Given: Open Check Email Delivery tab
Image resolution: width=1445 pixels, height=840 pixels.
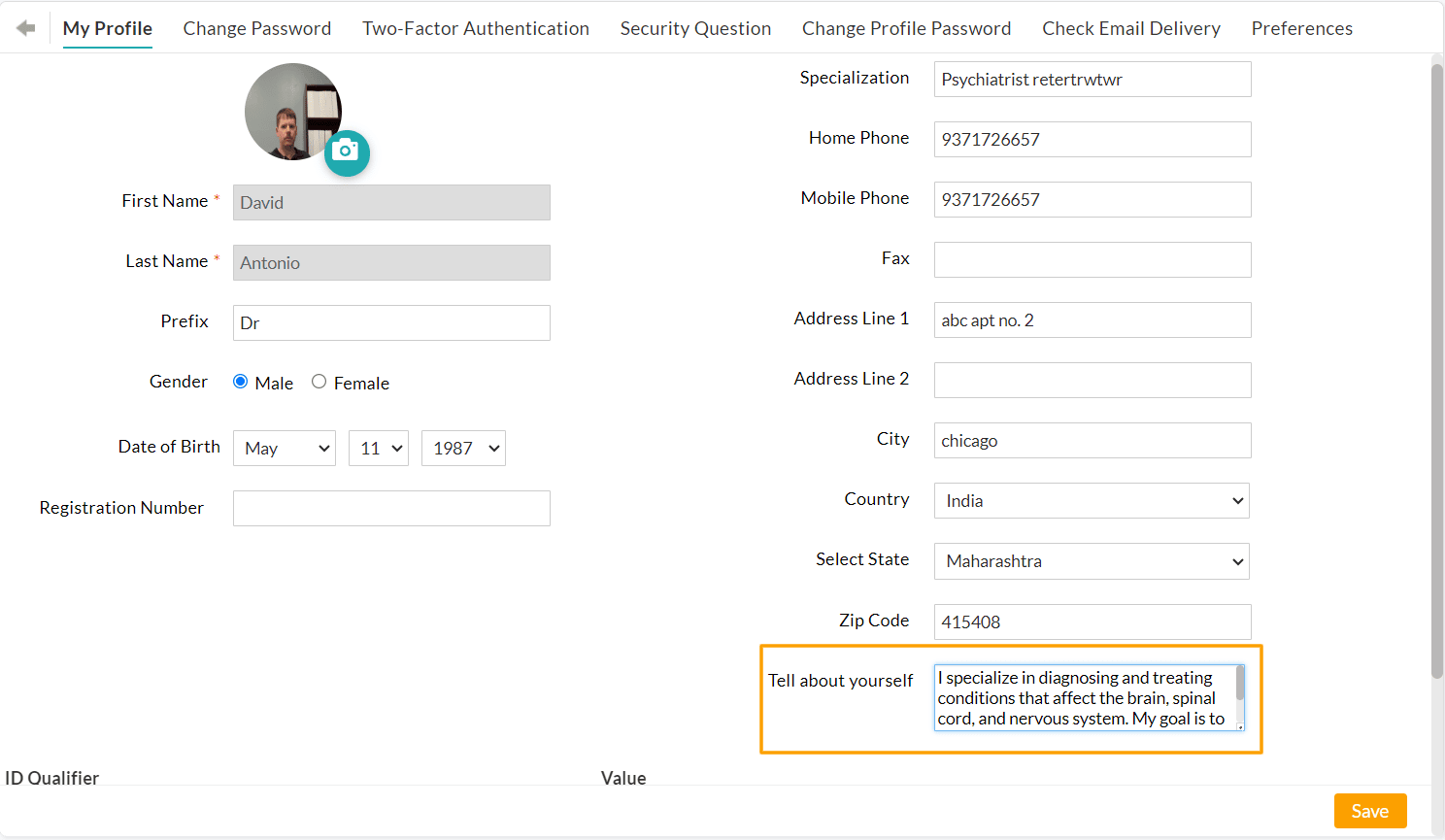Looking at the screenshot, I should coord(1131,29).
